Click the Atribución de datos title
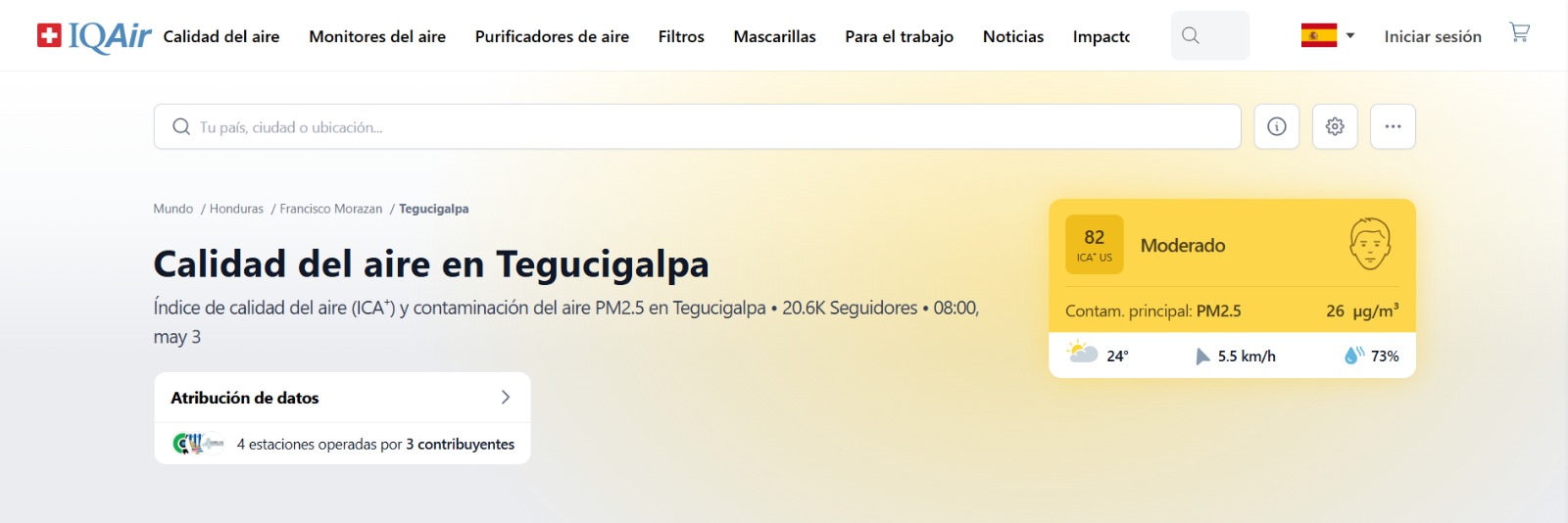 tap(245, 398)
